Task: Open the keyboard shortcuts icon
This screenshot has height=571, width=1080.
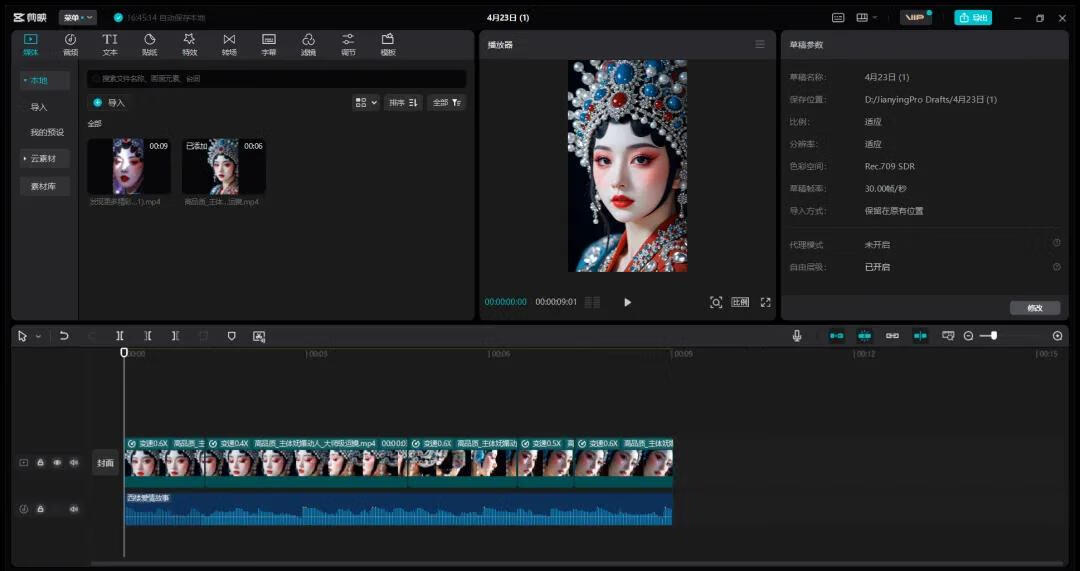Action: 838,18
